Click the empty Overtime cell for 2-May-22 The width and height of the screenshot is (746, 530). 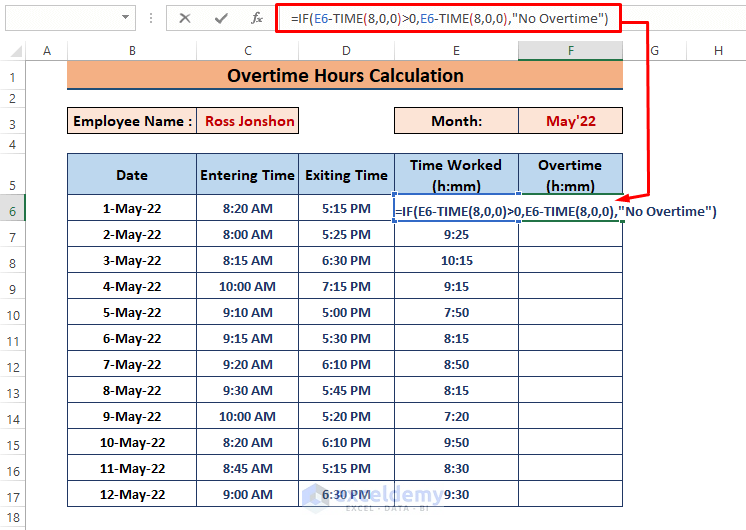click(570, 235)
